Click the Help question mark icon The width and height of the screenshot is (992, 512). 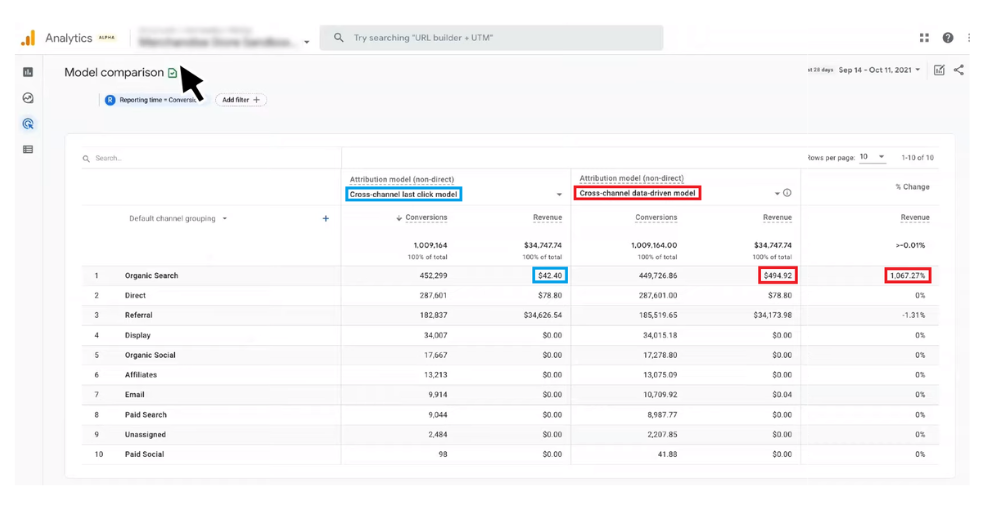click(x=948, y=38)
